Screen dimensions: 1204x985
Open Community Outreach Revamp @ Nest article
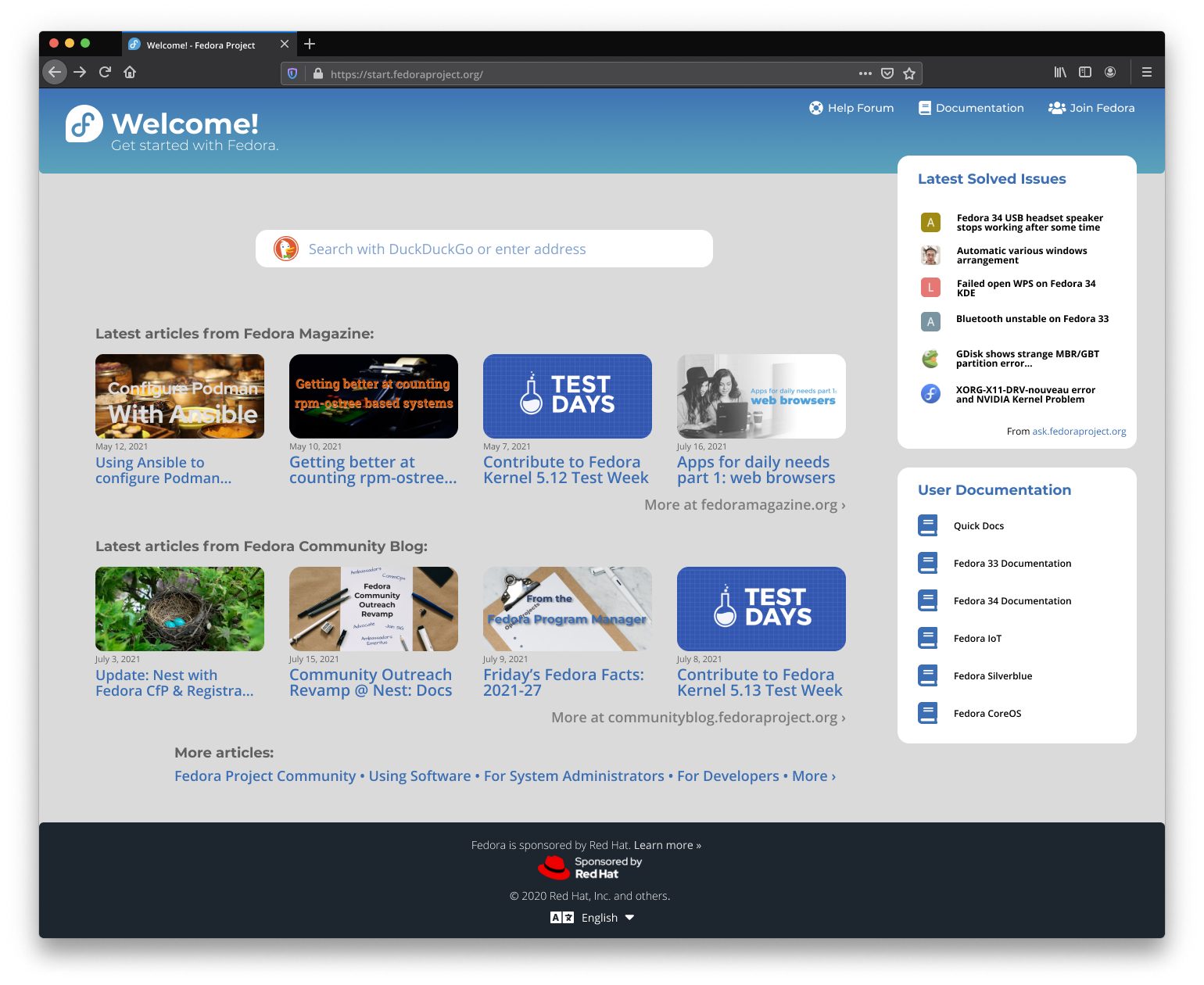(x=371, y=683)
